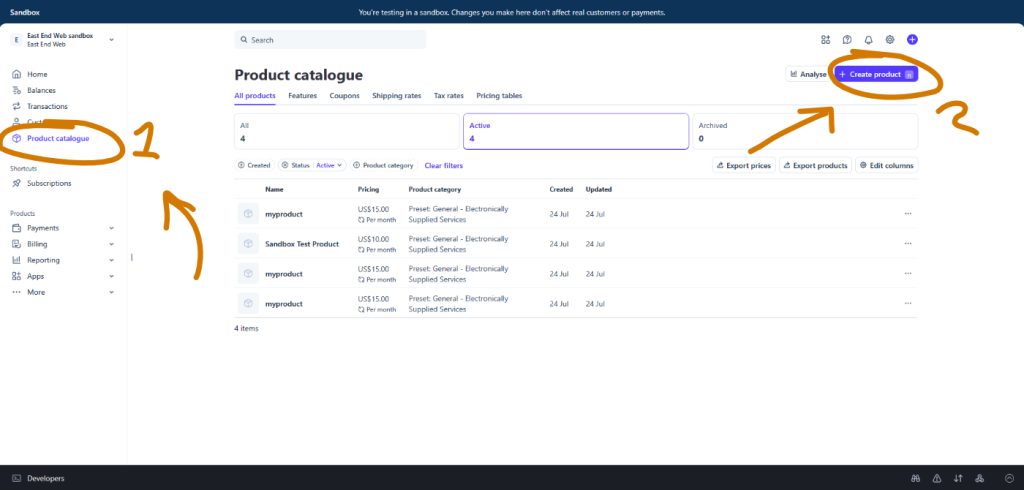Click Export products
Viewport: 1024px width, 490px height.
point(815,165)
